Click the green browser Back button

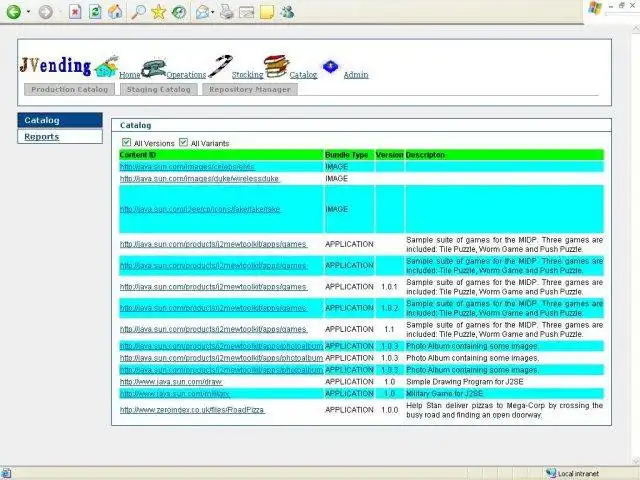[13, 12]
